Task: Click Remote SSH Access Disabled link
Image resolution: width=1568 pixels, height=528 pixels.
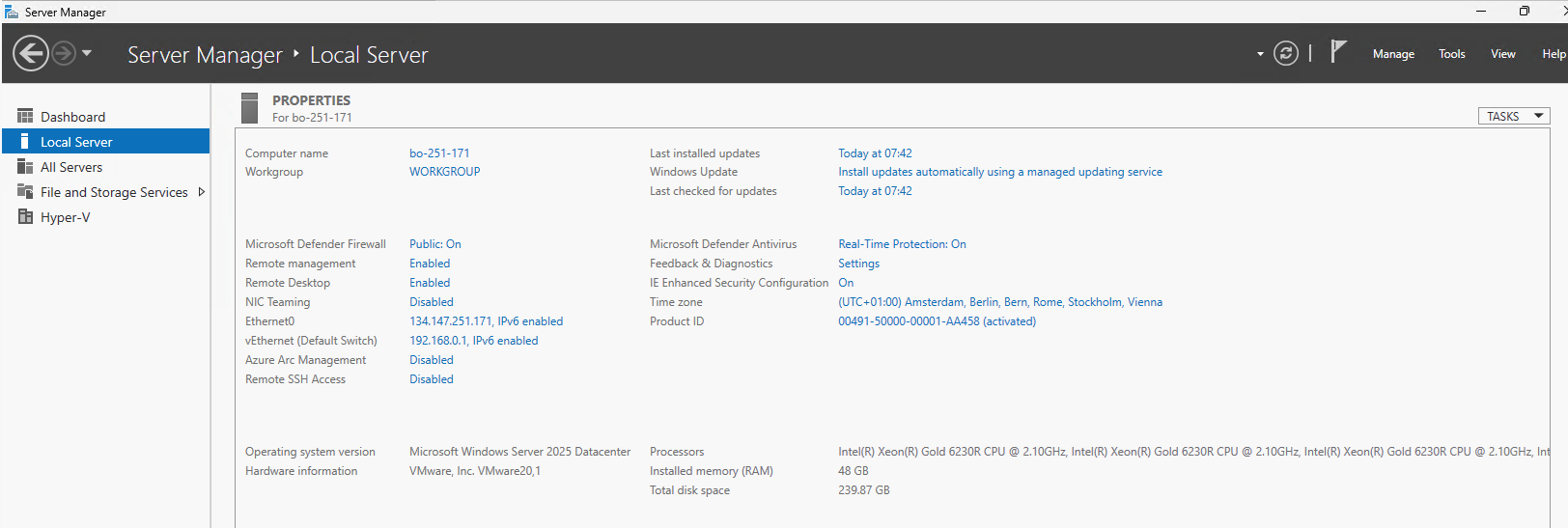Action: coord(432,379)
